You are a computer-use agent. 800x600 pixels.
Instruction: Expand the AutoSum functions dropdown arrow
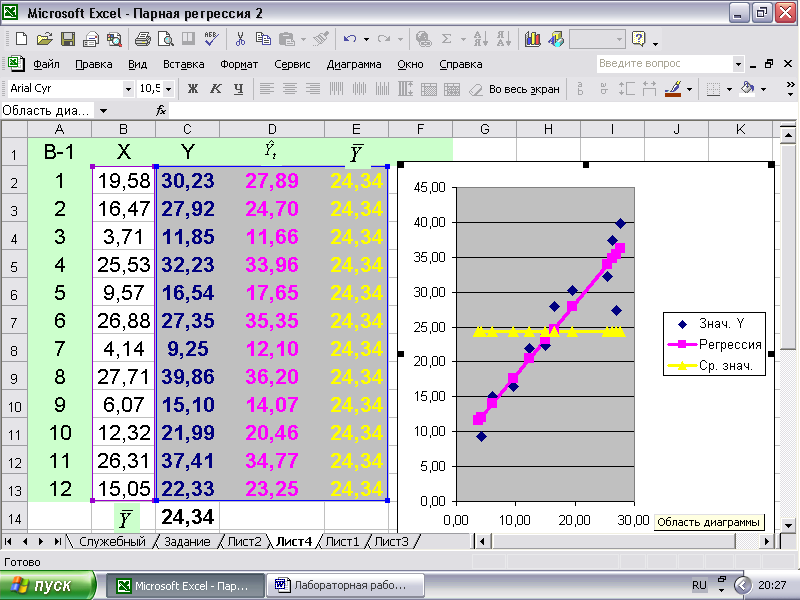pyautogui.click(x=463, y=39)
